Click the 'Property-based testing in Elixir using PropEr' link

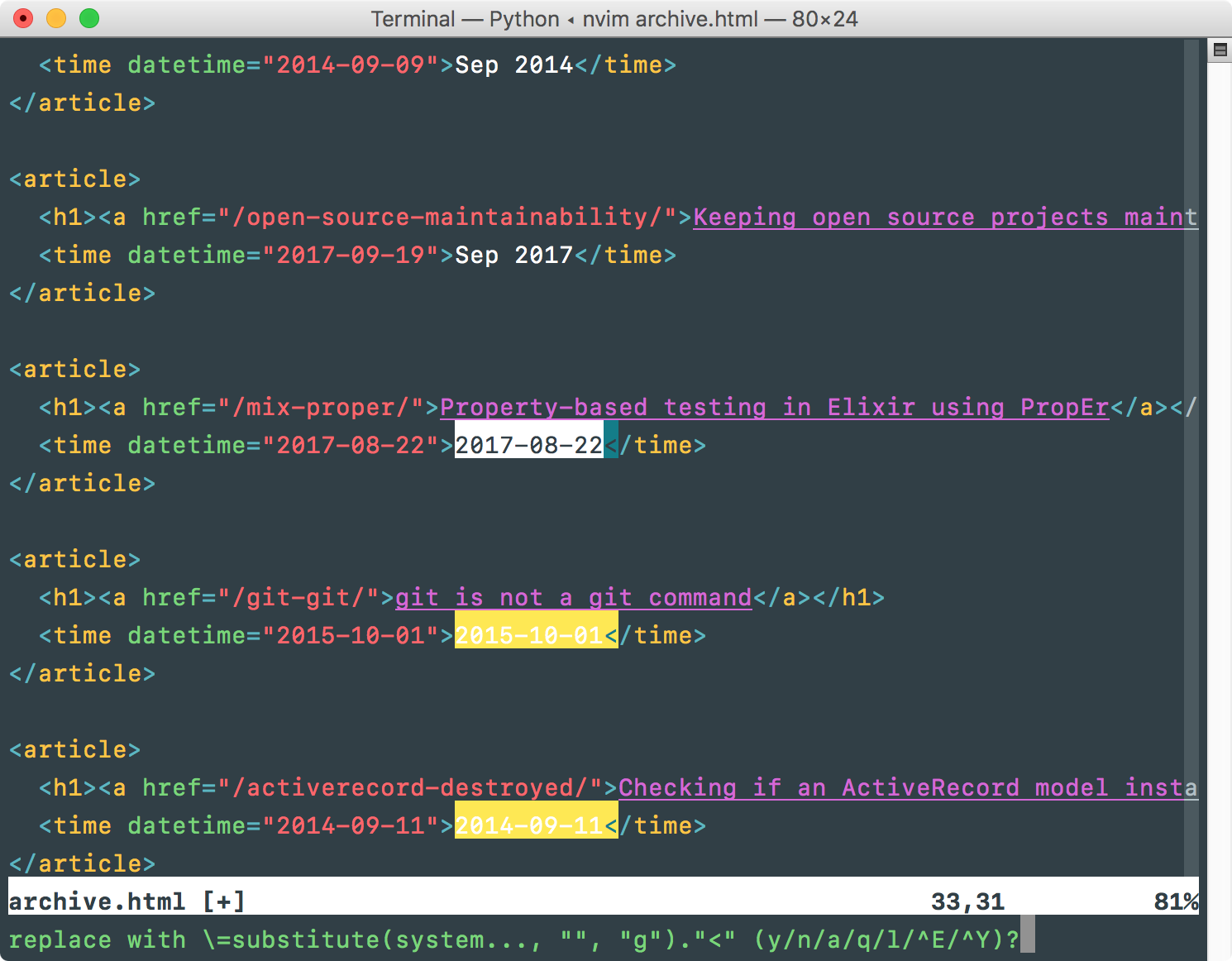pos(774,407)
